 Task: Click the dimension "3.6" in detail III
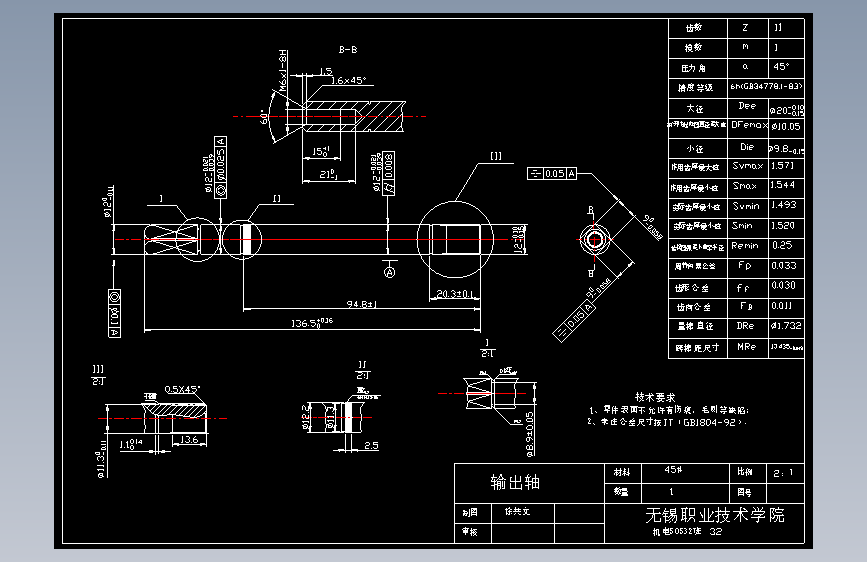[189, 439]
